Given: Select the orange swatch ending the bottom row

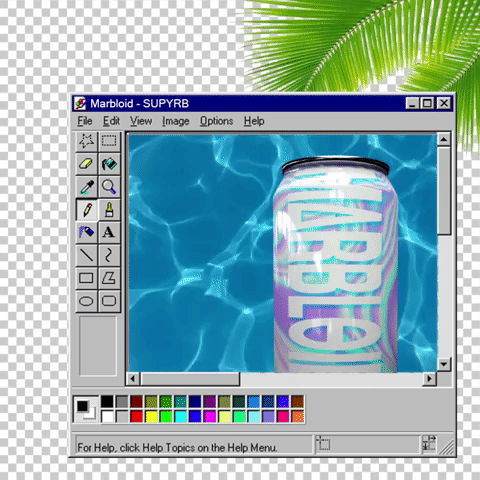Looking at the screenshot, I should 298,416.
